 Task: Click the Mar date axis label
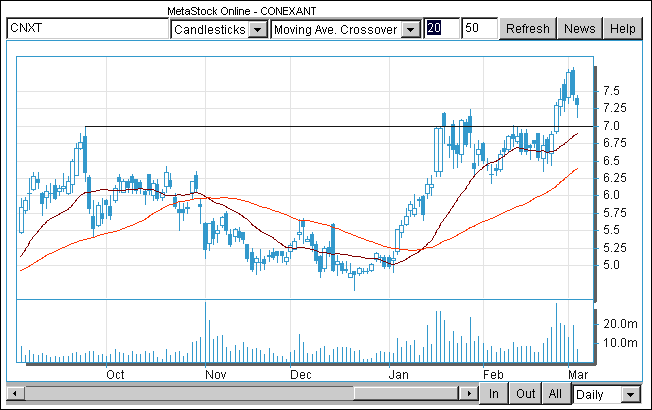pyautogui.click(x=578, y=375)
